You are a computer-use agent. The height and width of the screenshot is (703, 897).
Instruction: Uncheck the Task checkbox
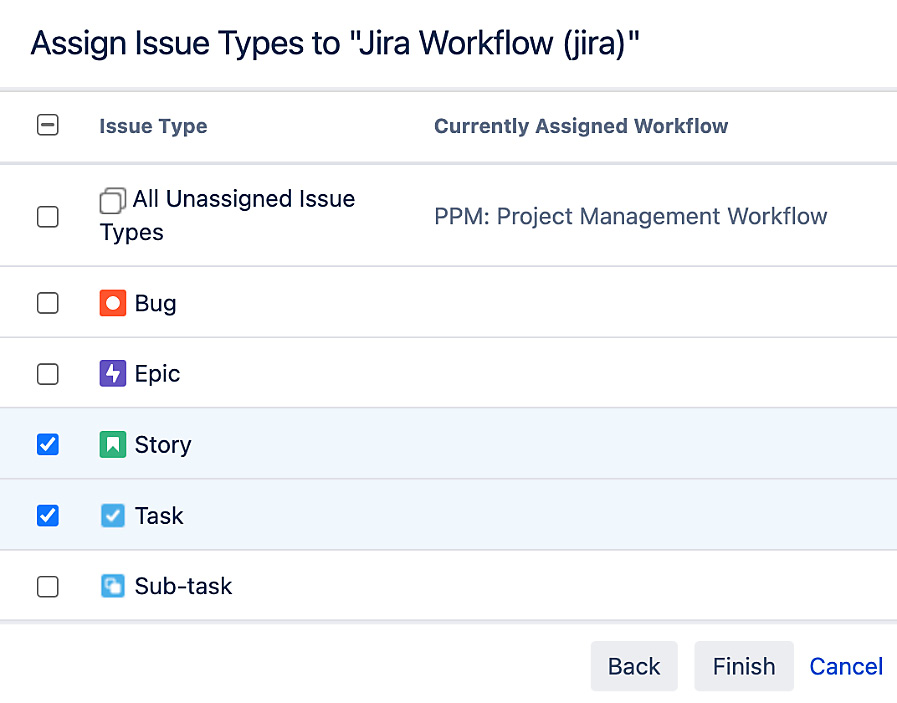47,515
